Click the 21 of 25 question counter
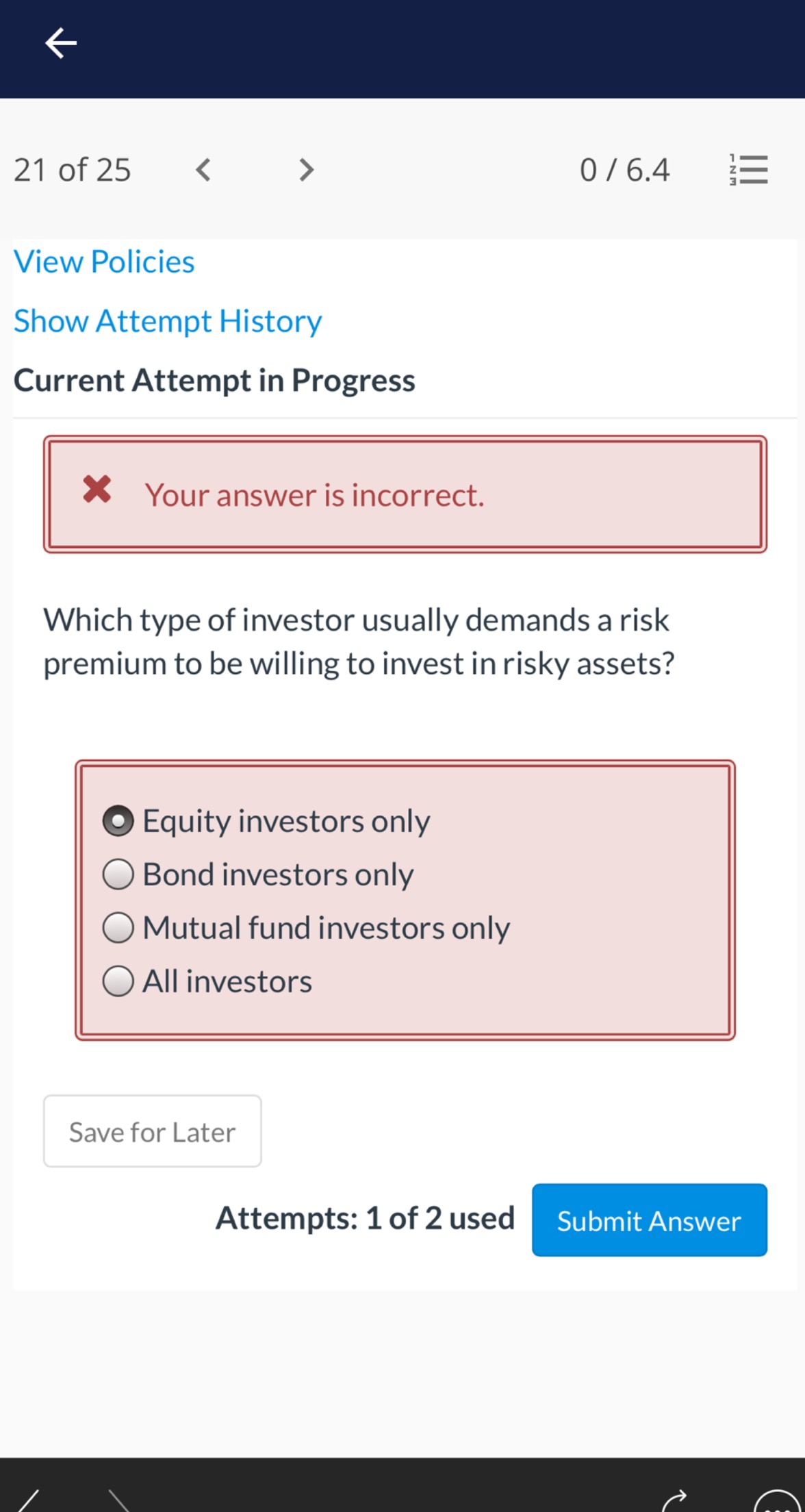This screenshot has width=805, height=1512. 72,169
